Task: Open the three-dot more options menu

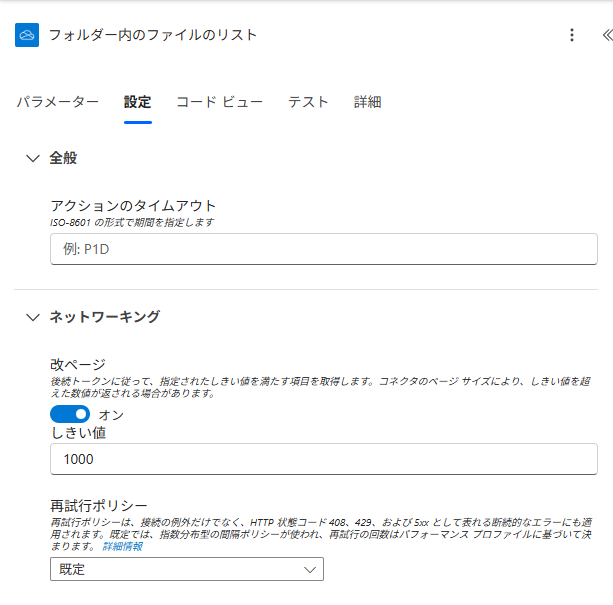Action: (x=572, y=35)
